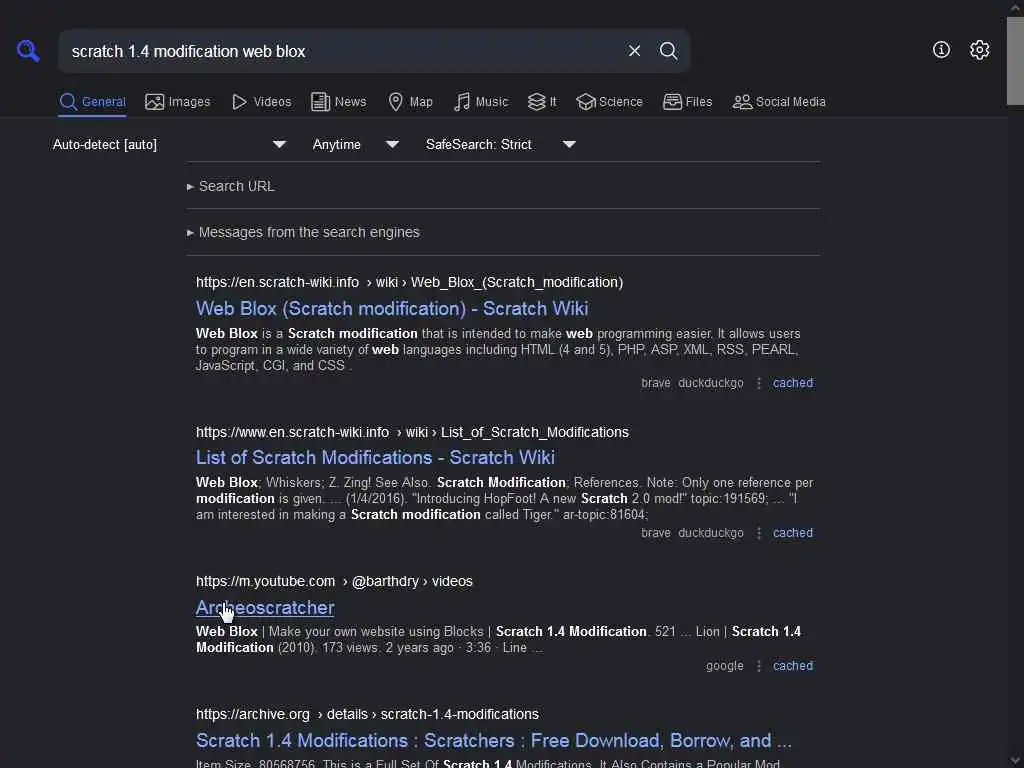Switch to the Science tab
Viewport: 1024px width, 768px height.
609,102
